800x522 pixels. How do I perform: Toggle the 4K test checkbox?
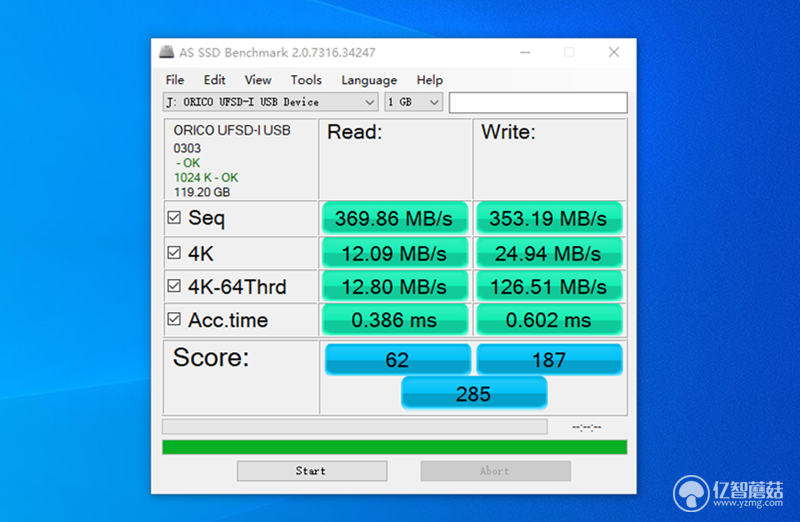pyautogui.click(x=174, y=253)
